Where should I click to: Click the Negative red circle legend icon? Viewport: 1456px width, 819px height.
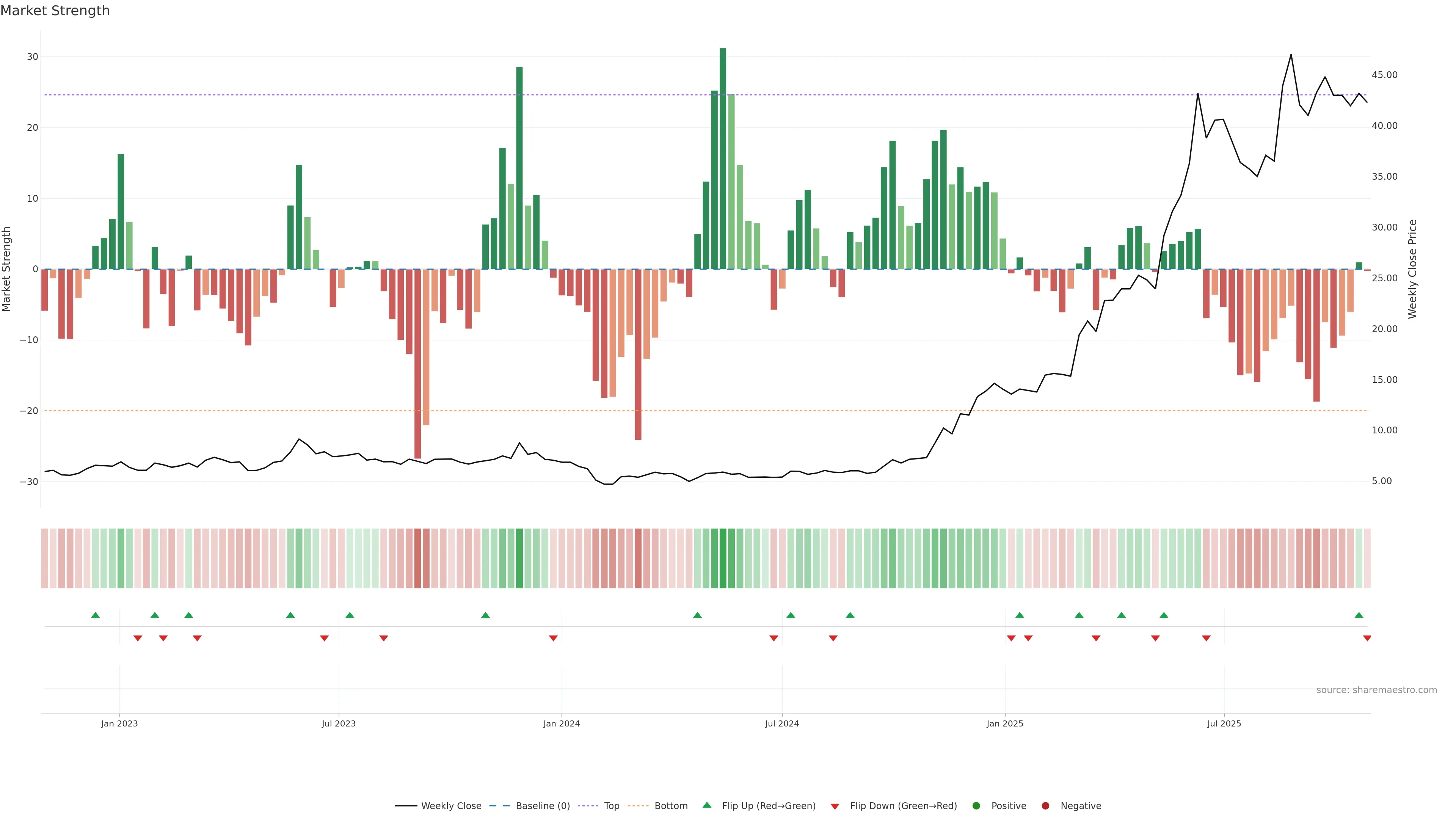coord(1045,805)
